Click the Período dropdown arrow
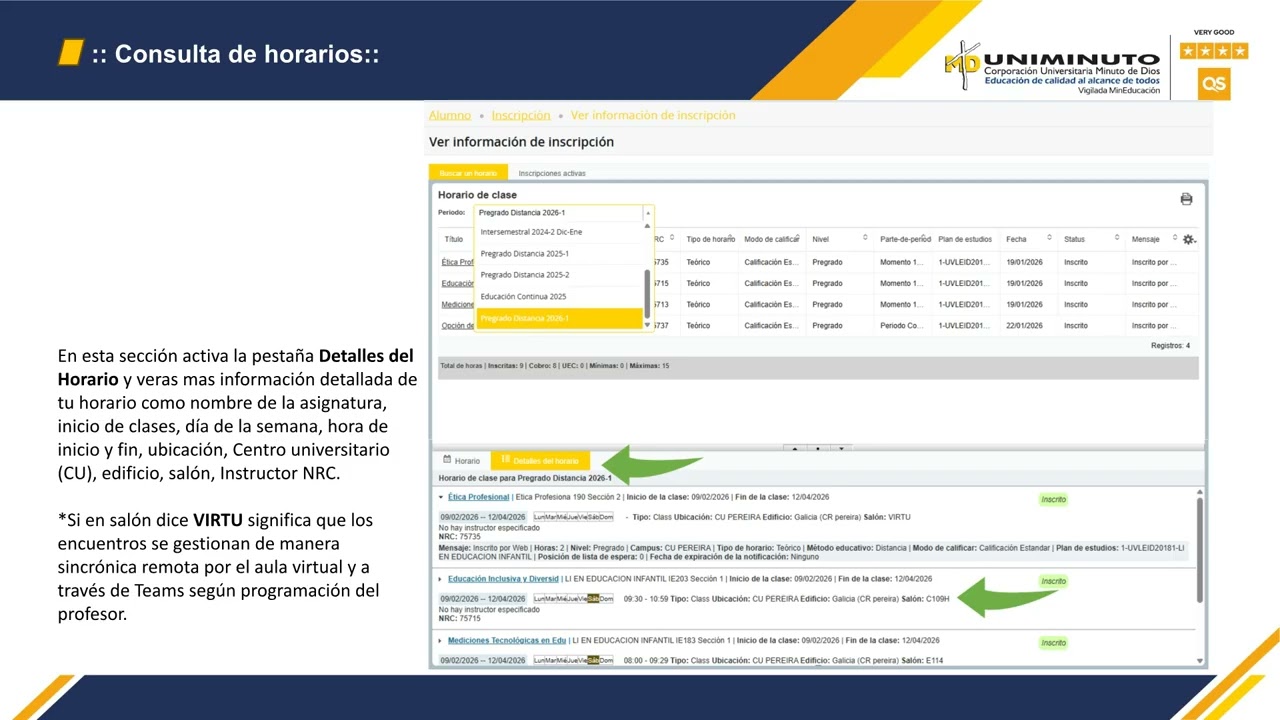The height and width of the screenshot is (720, 1280). click(648, 213)
